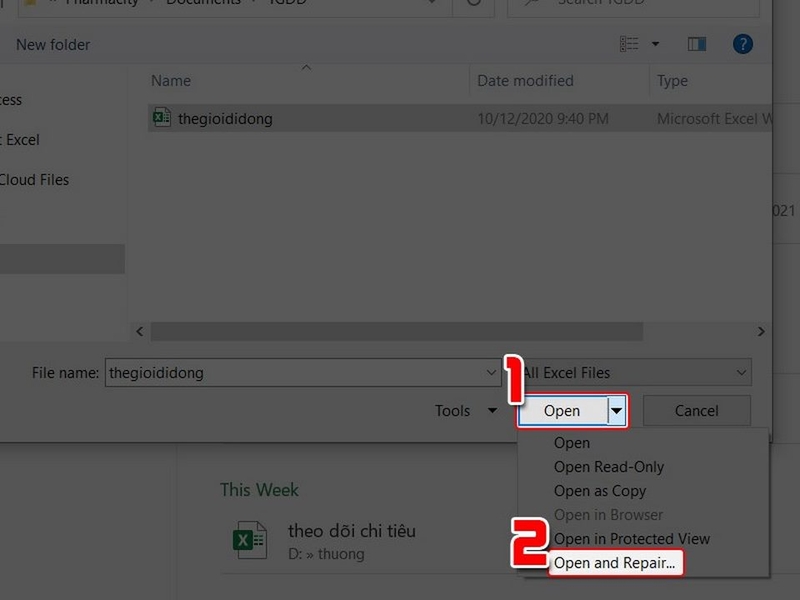
Task: Open recent file theo dõi chi tiêu in Excel
Action: pos(352,531)
